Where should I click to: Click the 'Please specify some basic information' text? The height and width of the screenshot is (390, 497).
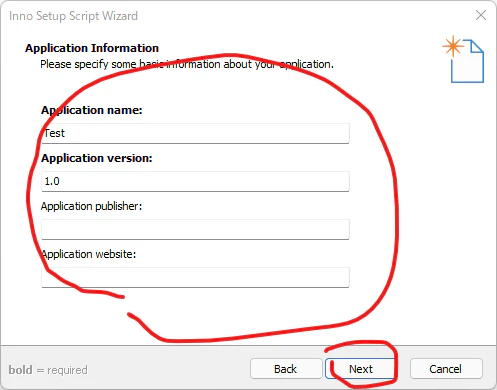click(x=187, y=64)
